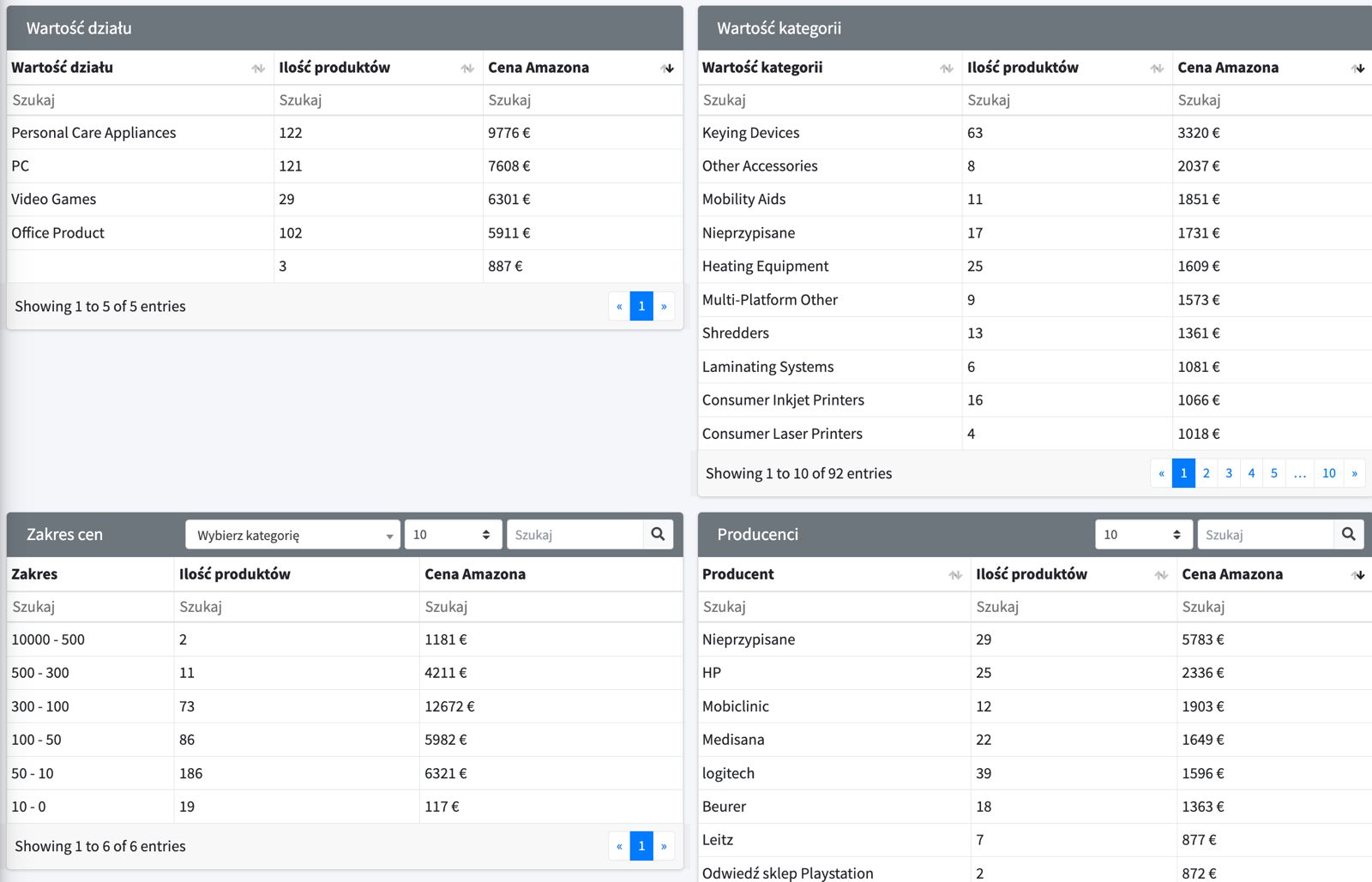Select the 50 - 10 price range cell
1372x882 pixels.
click(x=90, y=773)
